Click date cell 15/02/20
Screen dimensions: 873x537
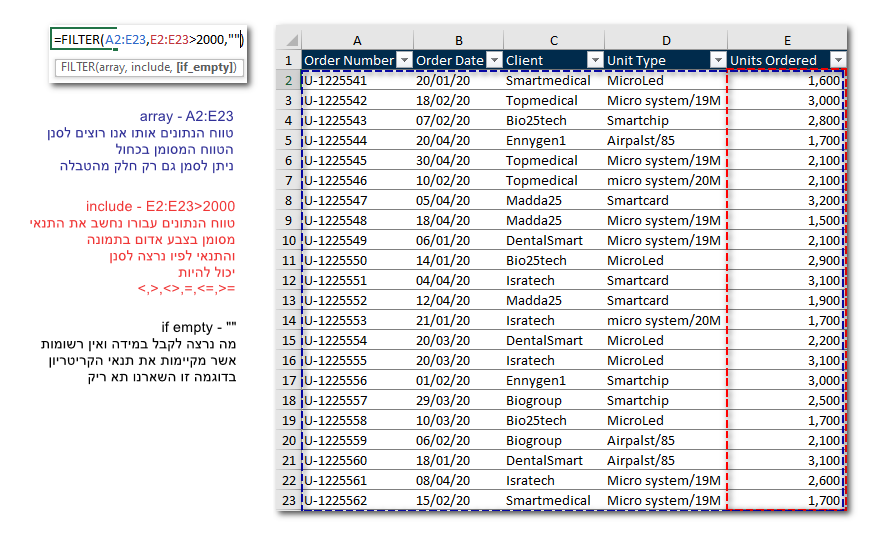pos(458,500)
